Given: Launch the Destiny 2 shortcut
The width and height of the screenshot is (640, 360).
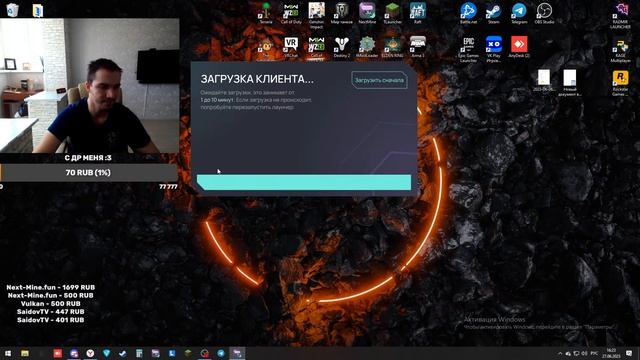Looking at the screenshot, I should tap(342, 47).
